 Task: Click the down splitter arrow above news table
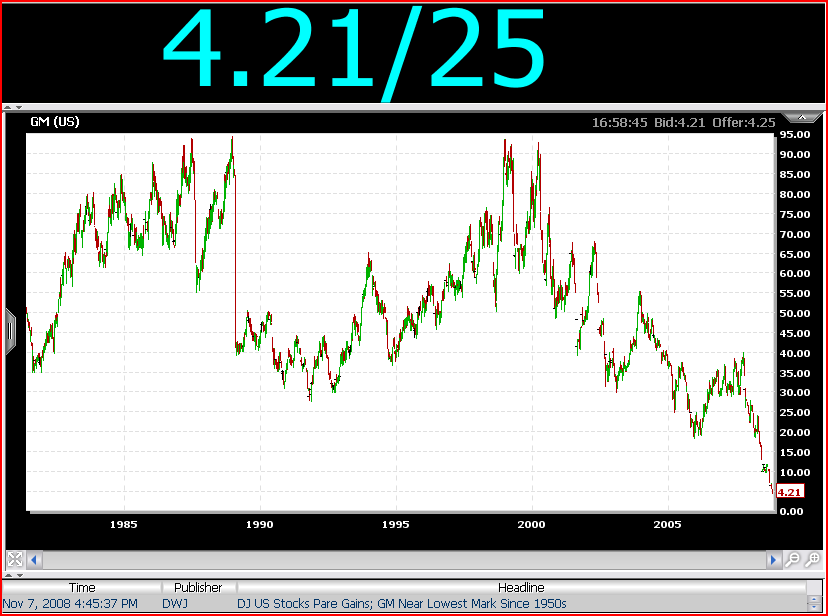coord(18,575)
